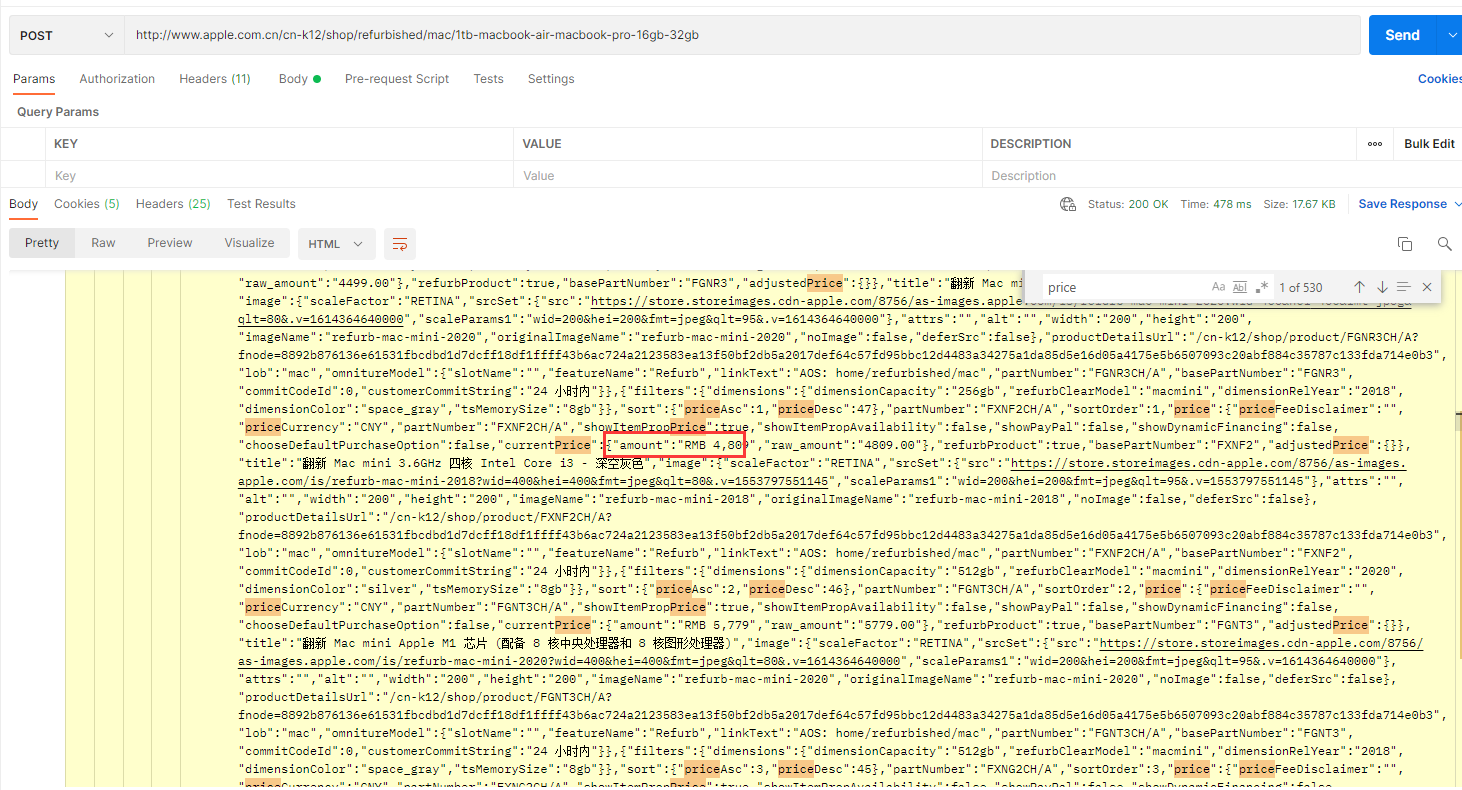Click the Key cell in Query Params
This screenshot has height=790, width=1462.
click(x=280, y=176)
